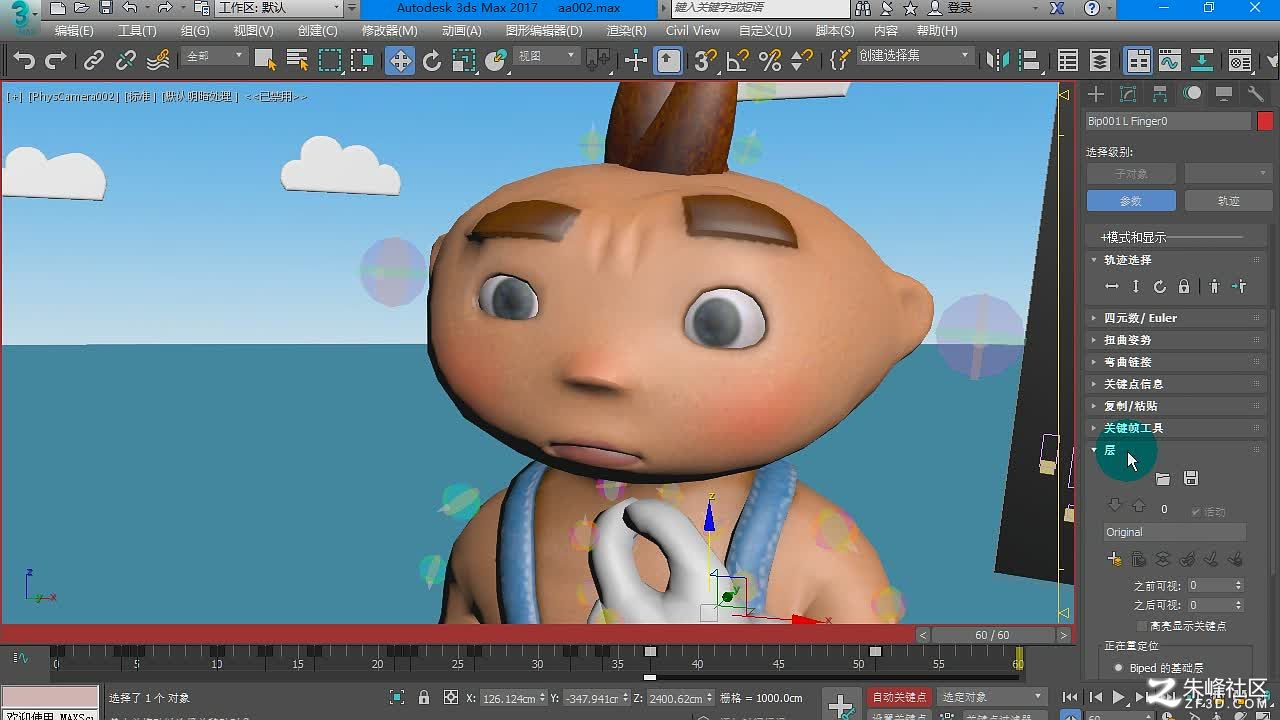Click the Save Layer file icon
This screenshot has width=1280, height=720.
point(1190,479)
